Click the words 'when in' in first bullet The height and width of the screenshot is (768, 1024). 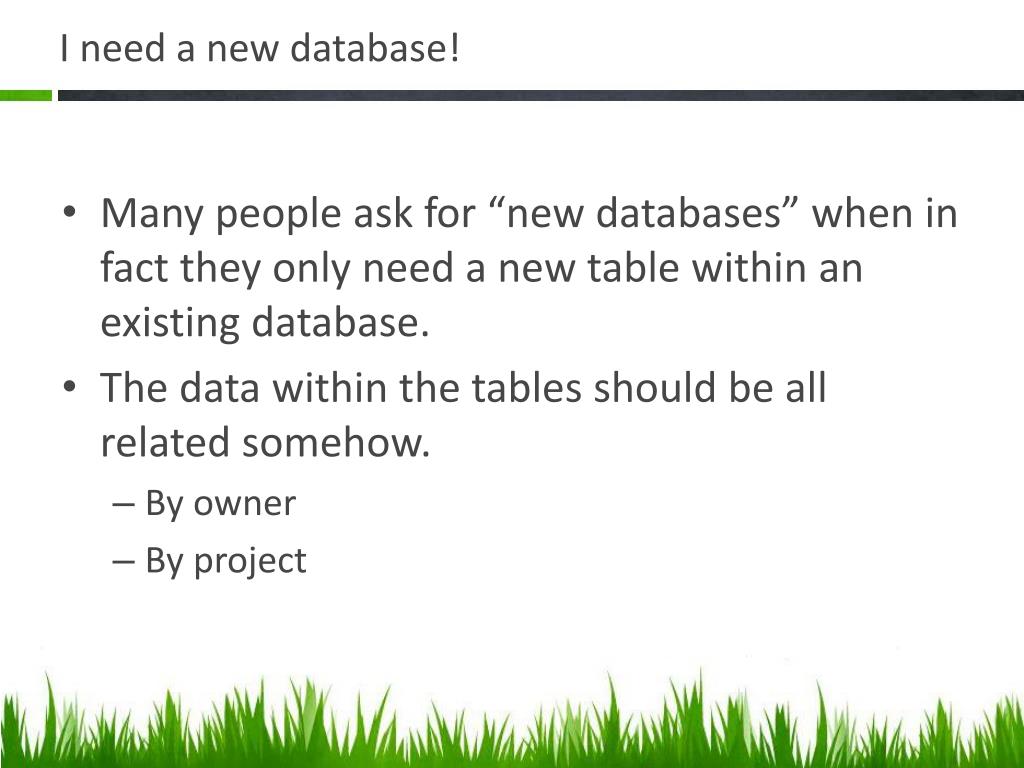click(884, 213)
